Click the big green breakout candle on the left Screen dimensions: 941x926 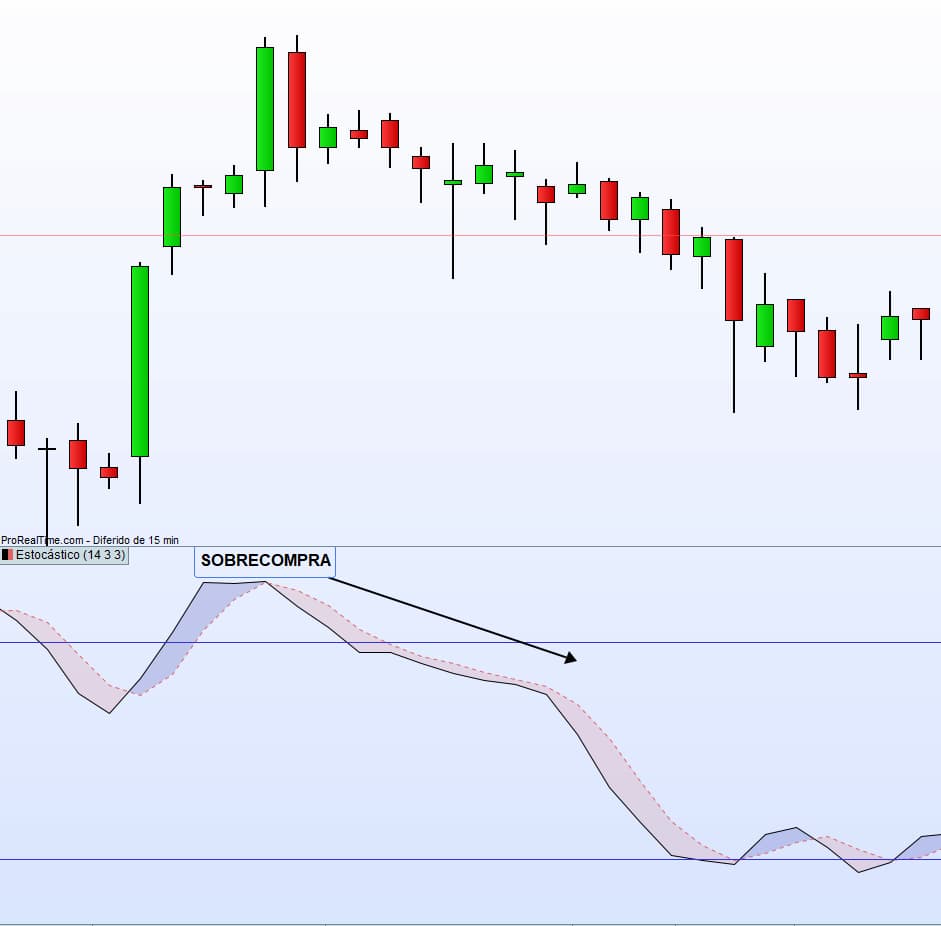coord(140,360)
